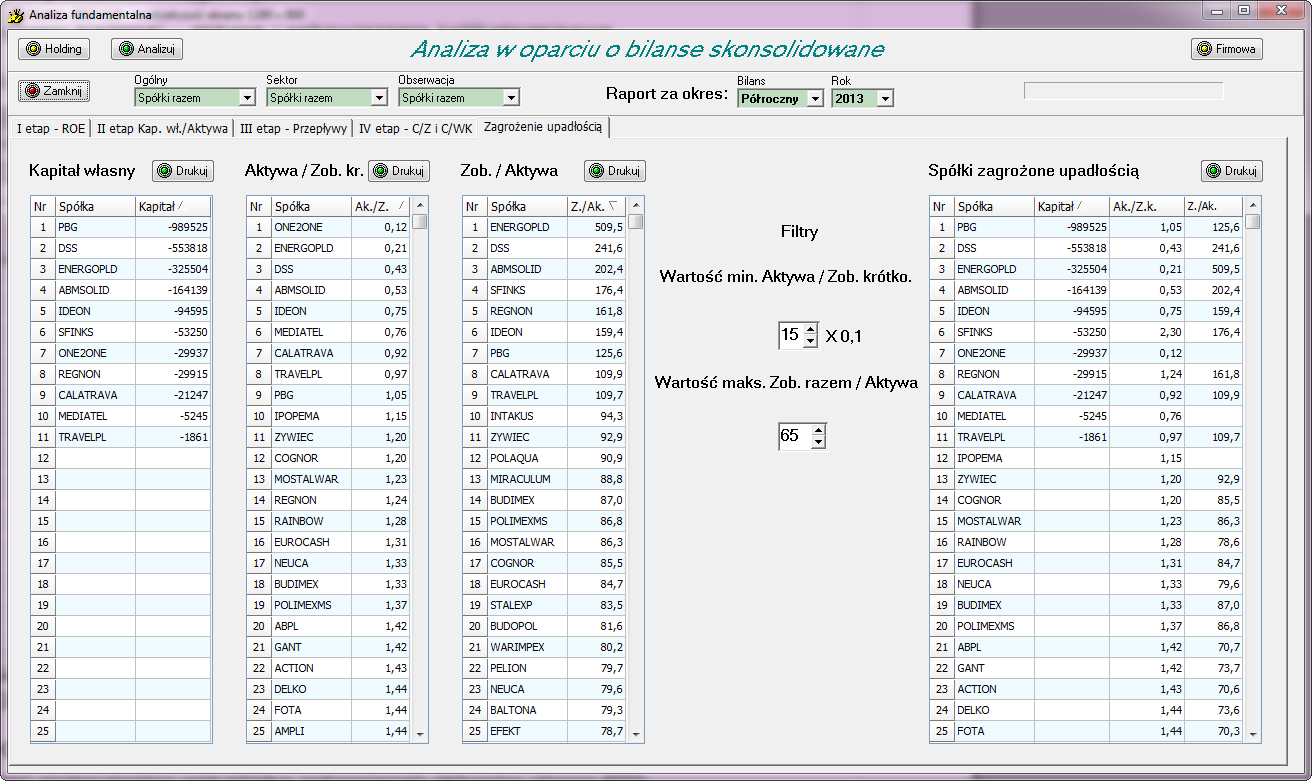Screen dimensions: 1312x781
Task: Select EFEKT row in Zob. / Aktywa table
Action: (545, 731)
